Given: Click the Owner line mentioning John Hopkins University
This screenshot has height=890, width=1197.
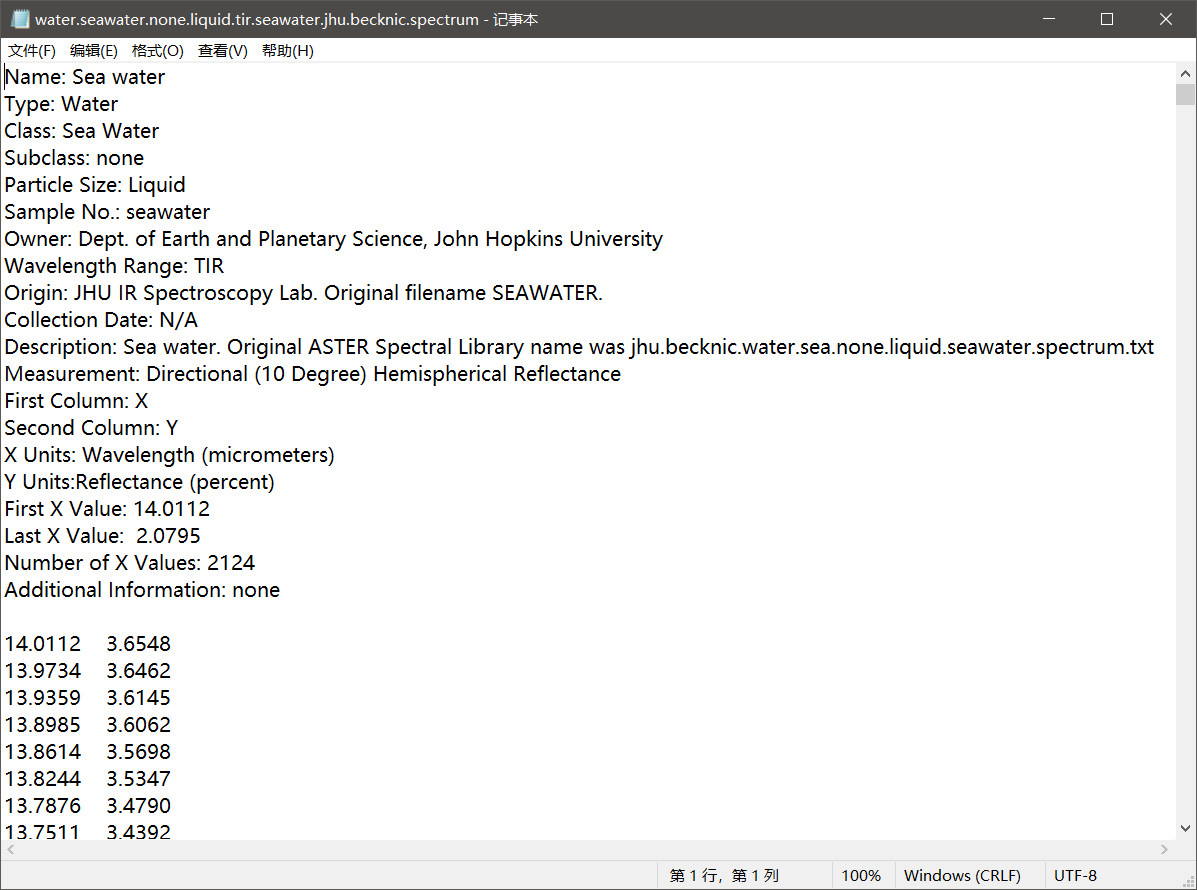Looking at the screenshot, I should pyautogui.click(x=334, y=239).
